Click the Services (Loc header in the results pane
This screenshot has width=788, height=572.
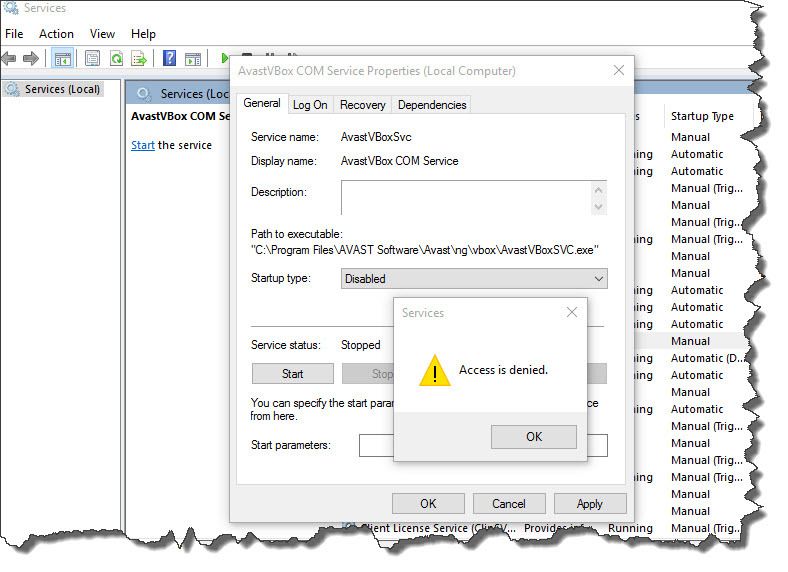click(194, 93)
